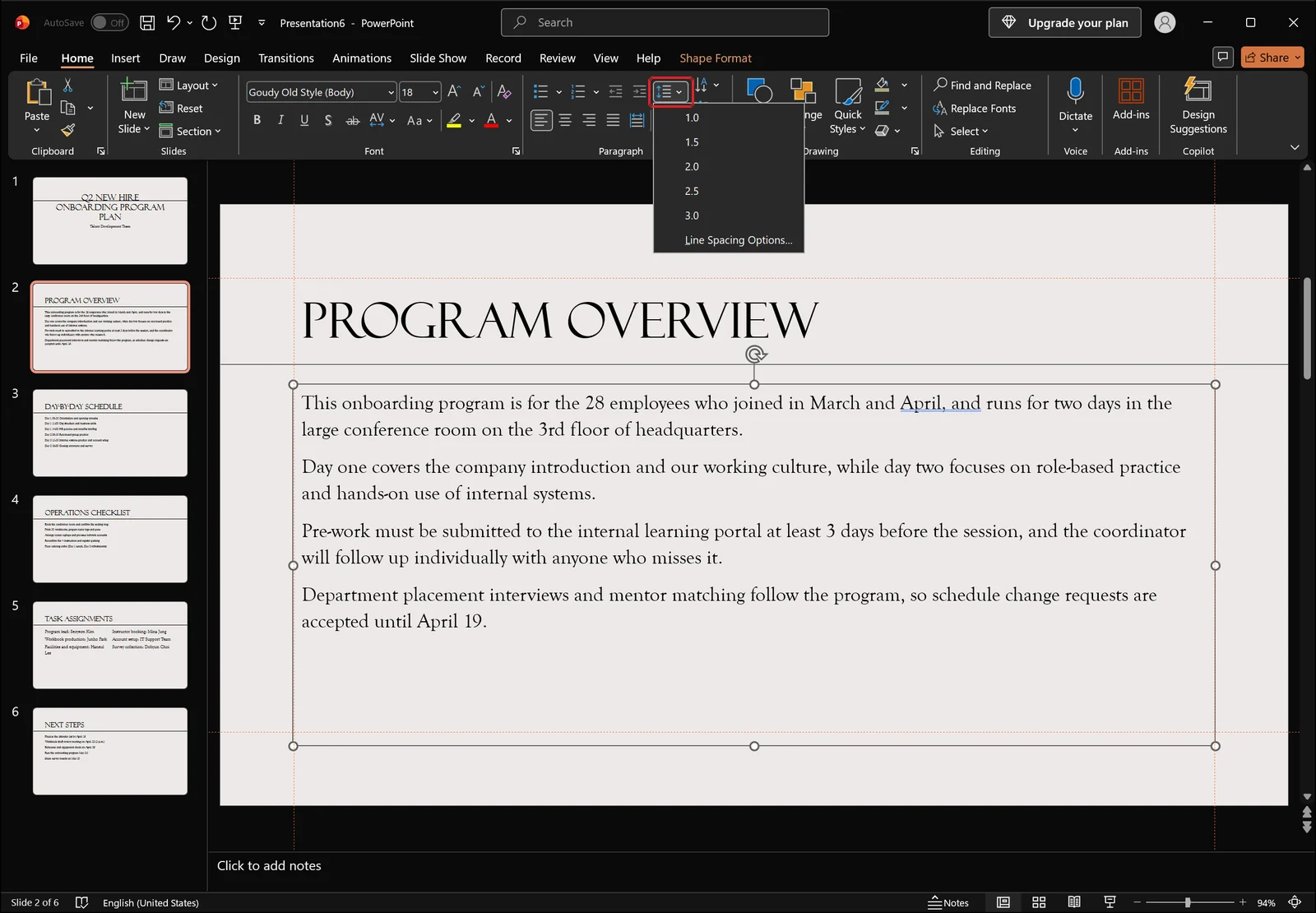Select Normal view button

point(1003,902)
